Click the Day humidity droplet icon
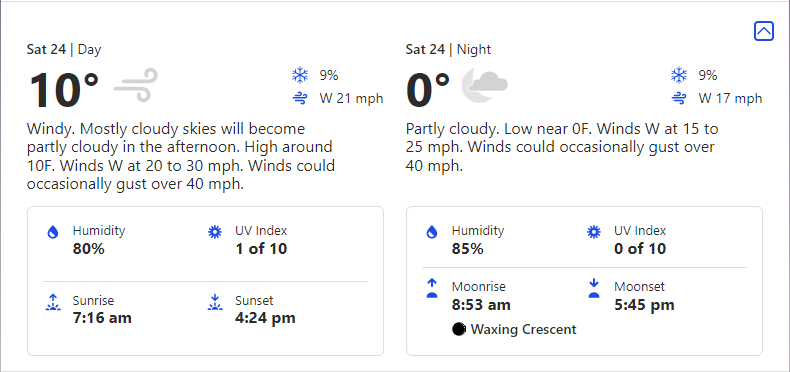This screenshot has width=790, height=372. coord(53,232)
